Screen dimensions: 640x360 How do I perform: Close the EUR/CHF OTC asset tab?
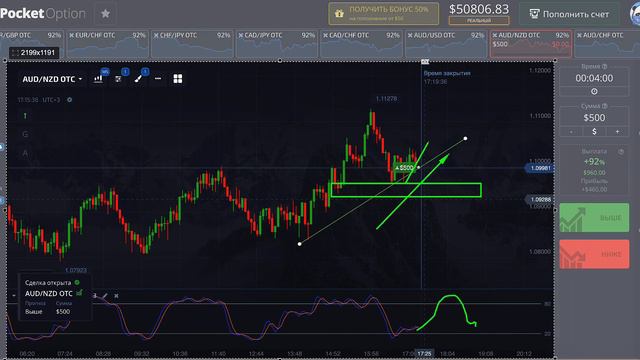coord(71,36)
